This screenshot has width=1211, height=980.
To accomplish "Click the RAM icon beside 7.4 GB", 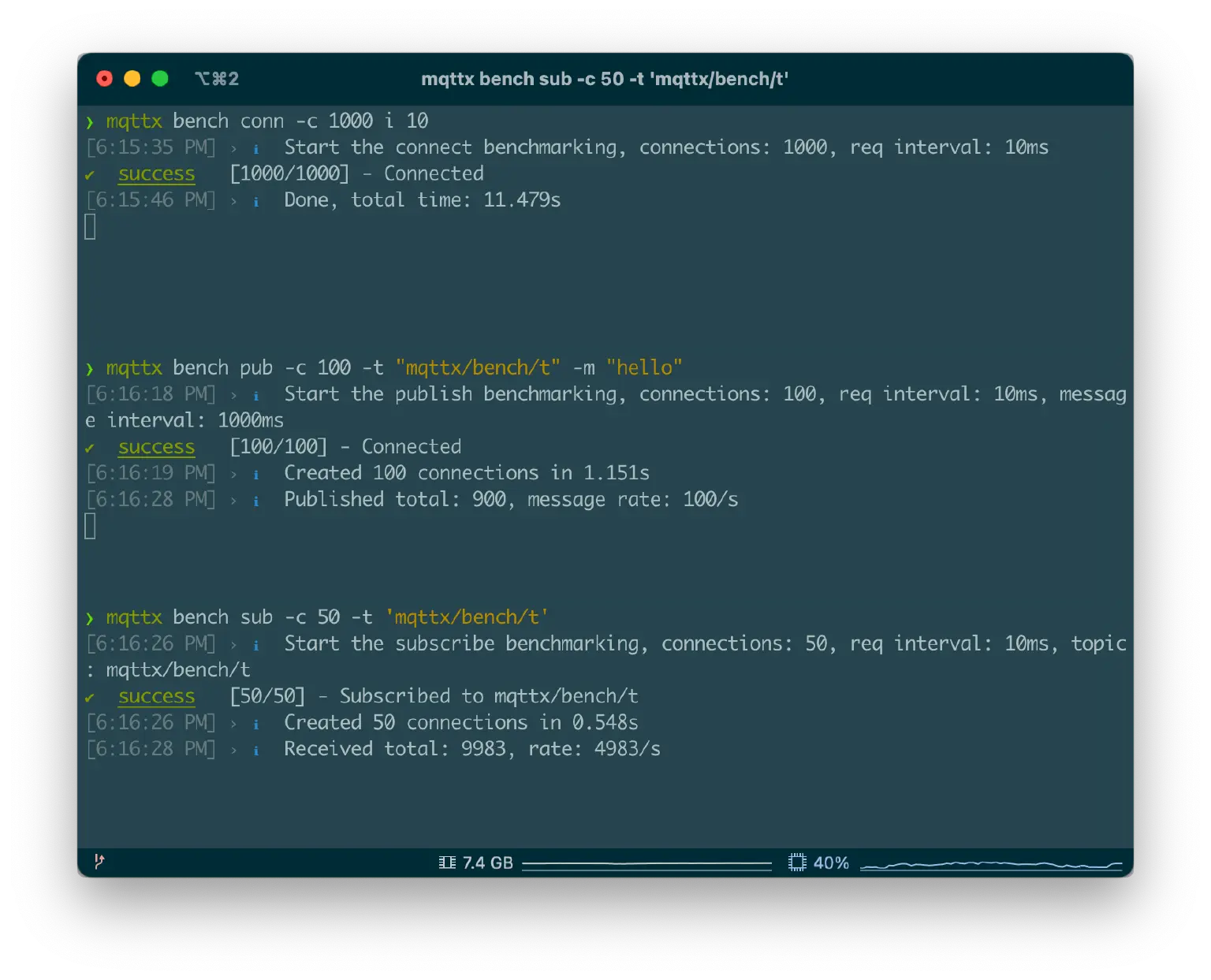I will [446, 862].
